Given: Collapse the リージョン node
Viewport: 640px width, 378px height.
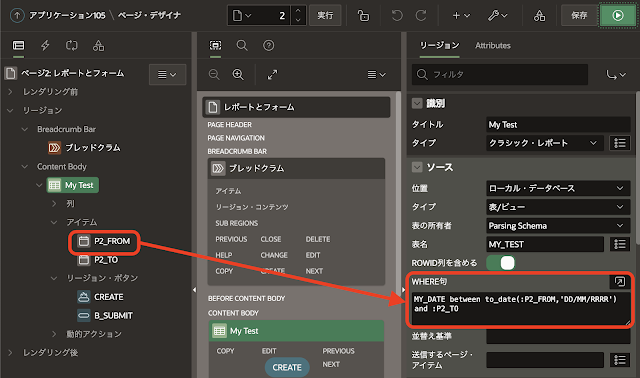Looking at the screenshot, I should [10, 111].
